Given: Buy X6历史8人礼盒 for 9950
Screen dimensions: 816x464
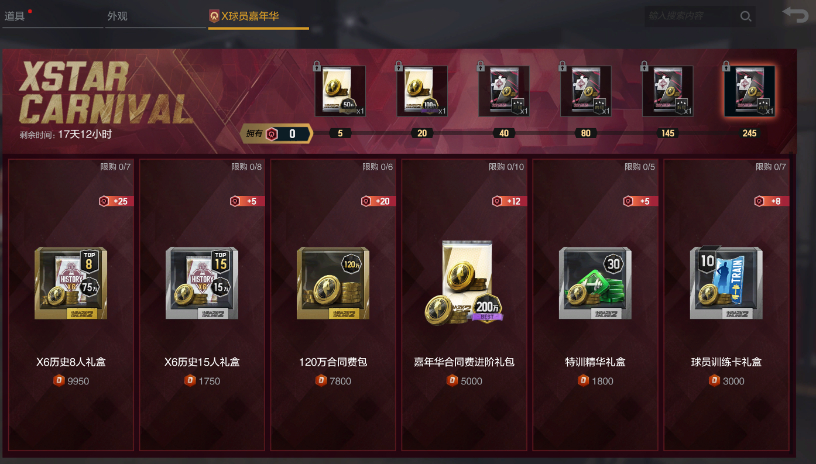Looking at the screenshot, I should [x=71, y=381].
